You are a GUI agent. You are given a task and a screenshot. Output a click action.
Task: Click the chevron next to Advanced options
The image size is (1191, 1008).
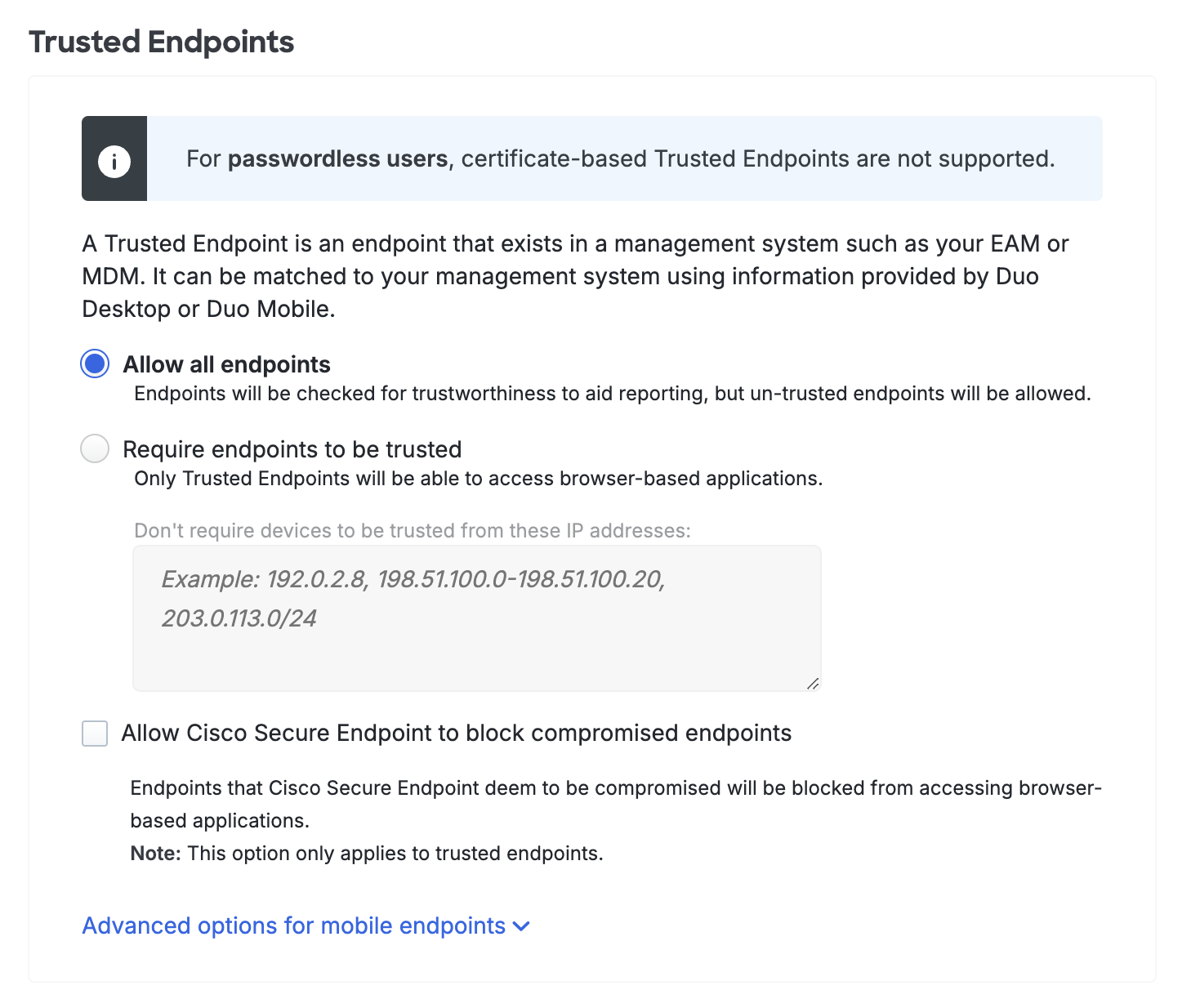(522, 925)
